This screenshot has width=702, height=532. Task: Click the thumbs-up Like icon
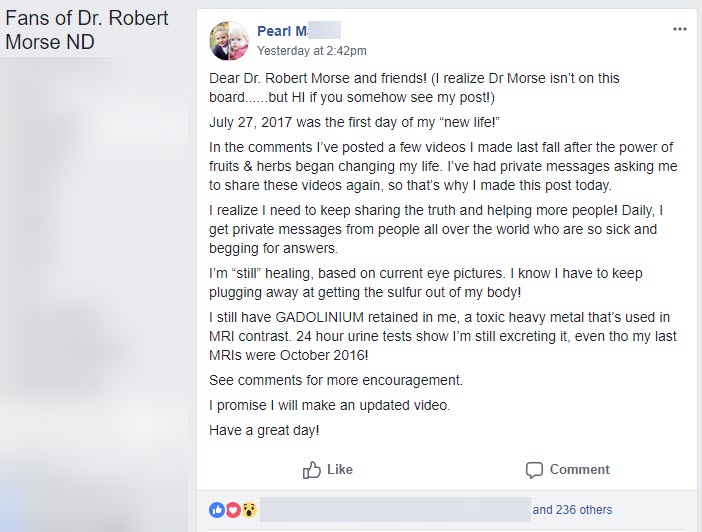(x=312, y=470)
